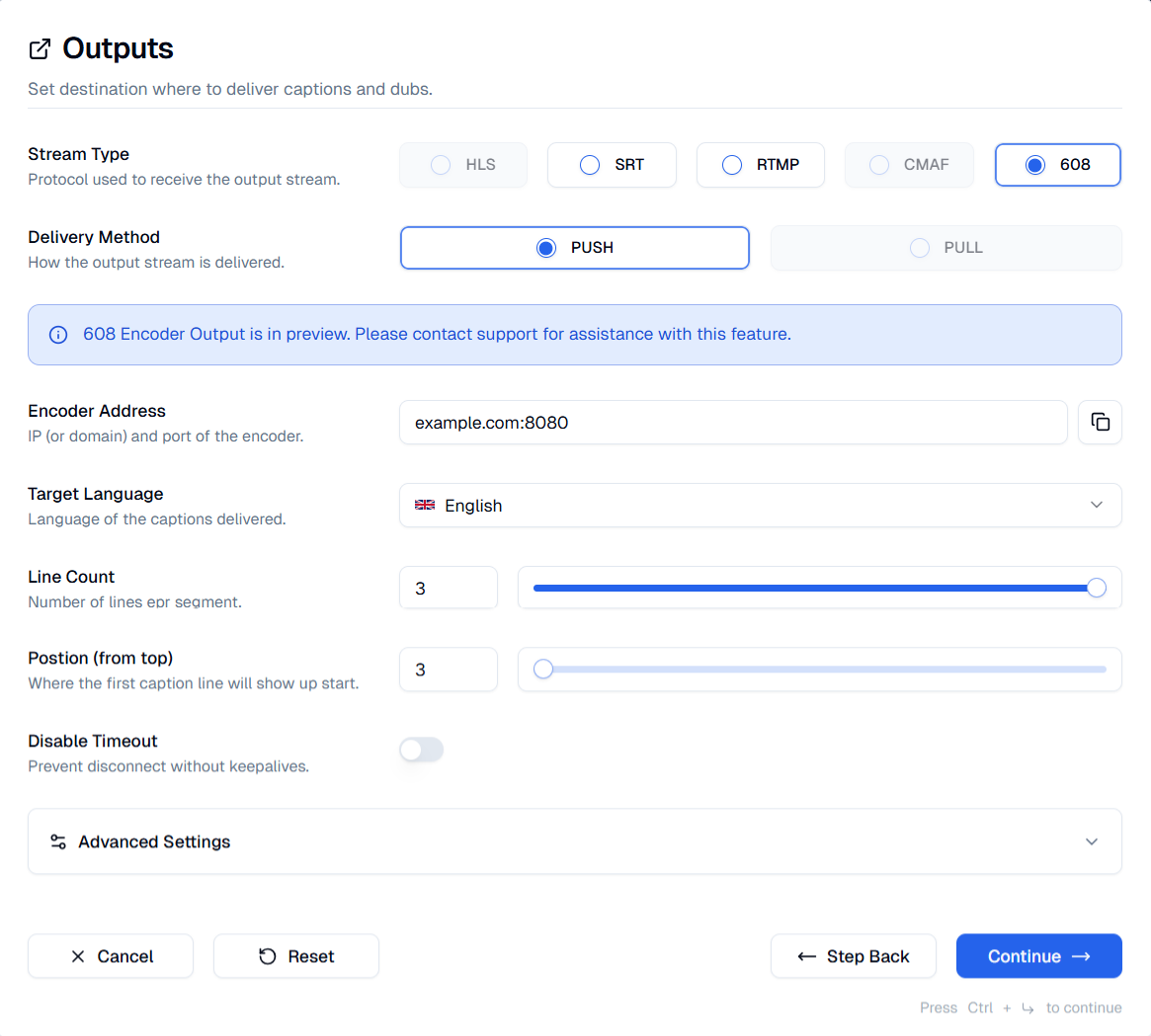The height and width of the screenshot is (1036, 1151).
Task: Reset the output settings
Action: (296, 956)
